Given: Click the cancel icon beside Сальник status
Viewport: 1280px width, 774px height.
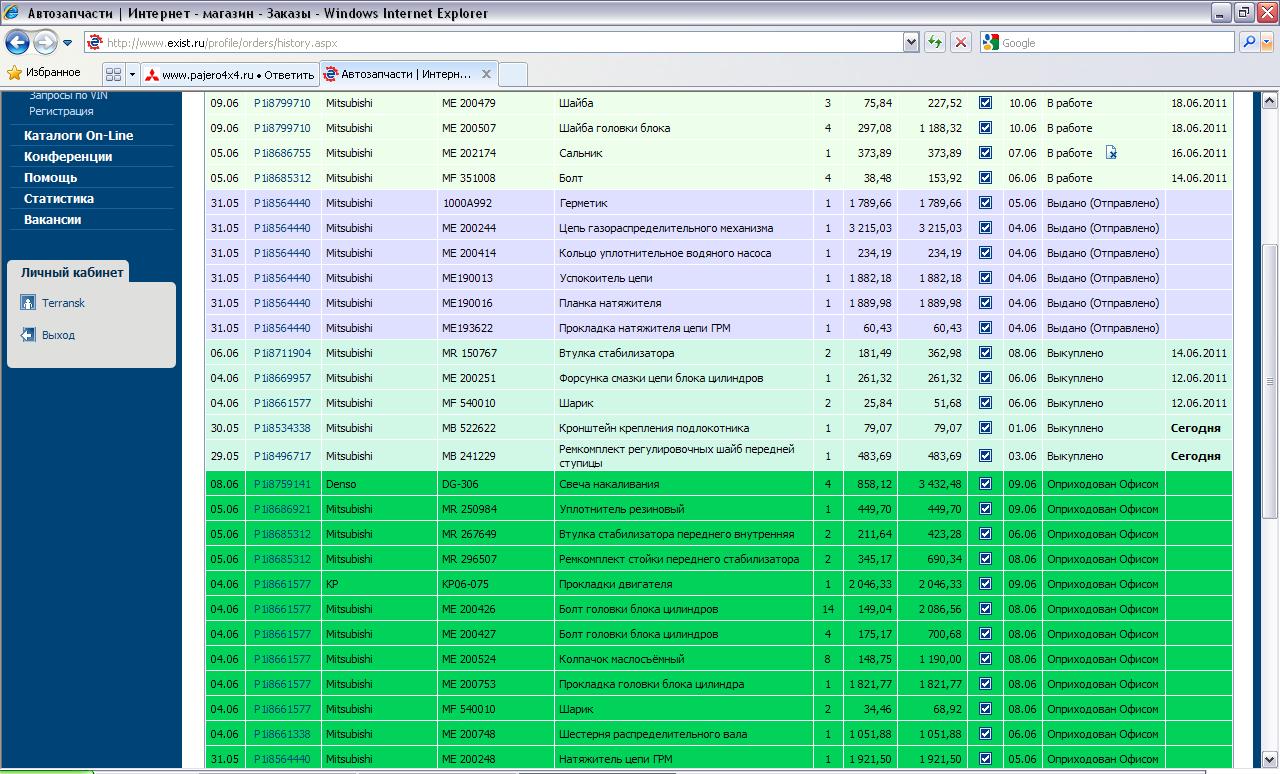Looking at the screenshot, I should (1111, 153).
